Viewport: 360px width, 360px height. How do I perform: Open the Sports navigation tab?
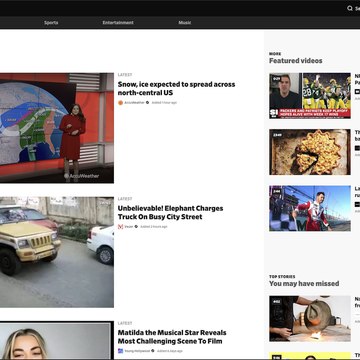pyautogui.click(x=51, y=23)
